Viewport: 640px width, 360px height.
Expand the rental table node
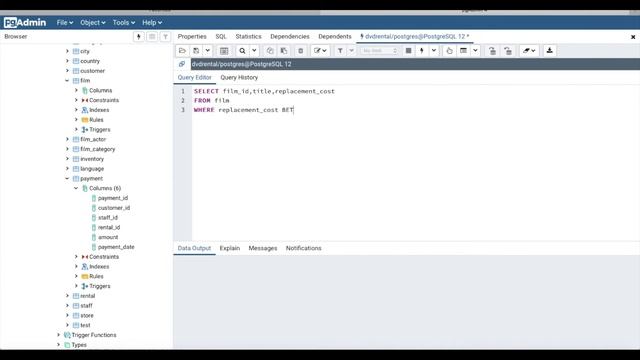point(67,296)
